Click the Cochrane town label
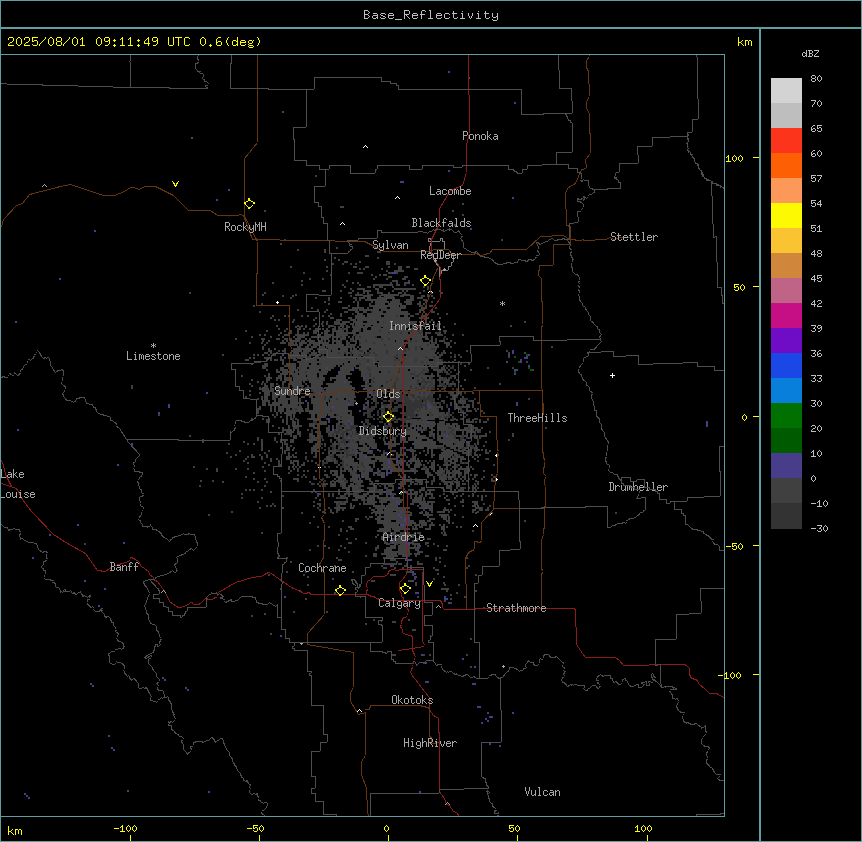Screen dimensions: 862x842 point(322,568)
